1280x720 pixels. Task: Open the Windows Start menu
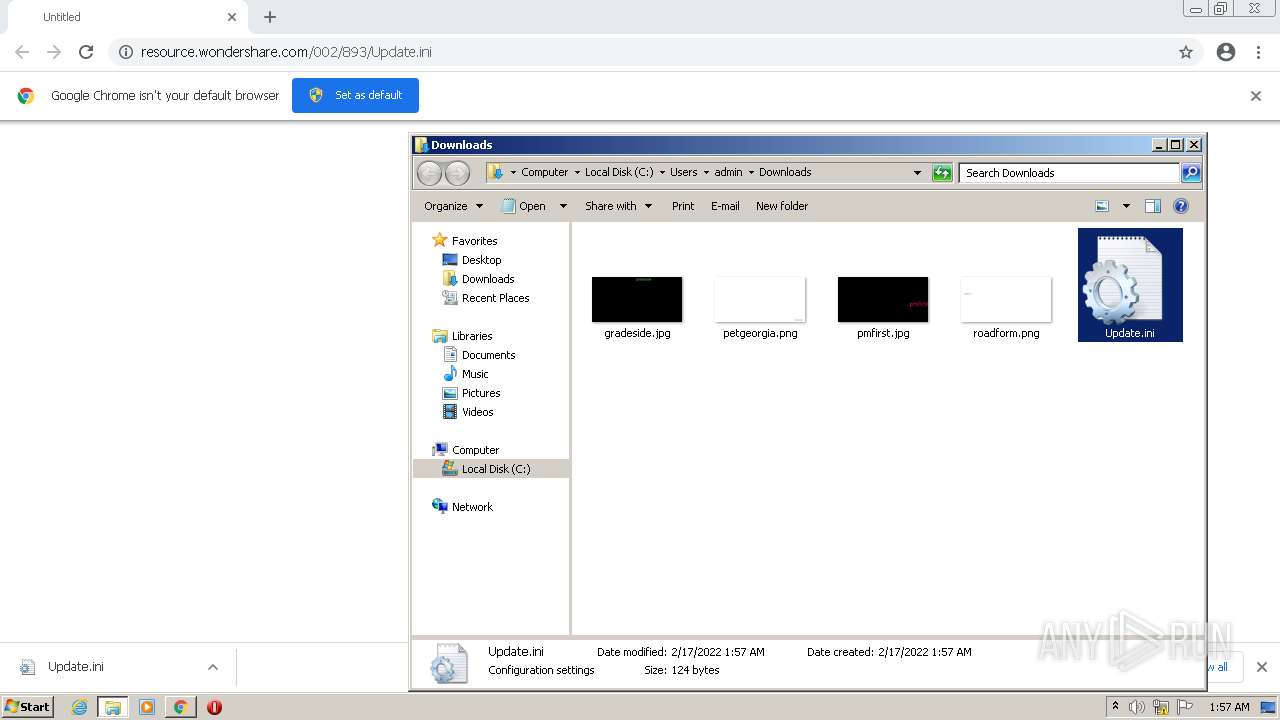(x=28, y=707)
